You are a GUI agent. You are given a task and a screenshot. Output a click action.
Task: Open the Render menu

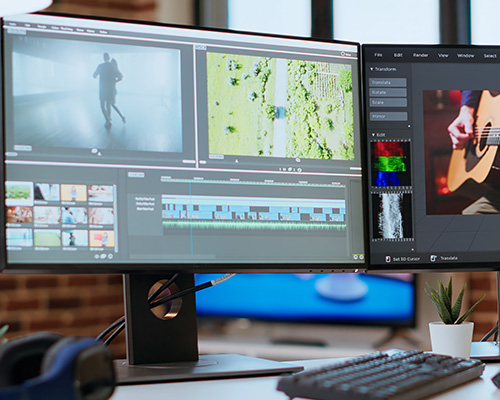[x=420, y=55]
